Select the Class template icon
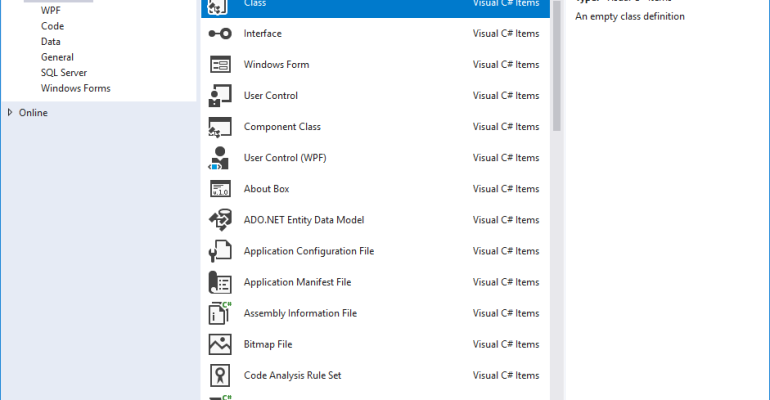The height and width of the screenshot is (400, 770). (x=219, y=7)
